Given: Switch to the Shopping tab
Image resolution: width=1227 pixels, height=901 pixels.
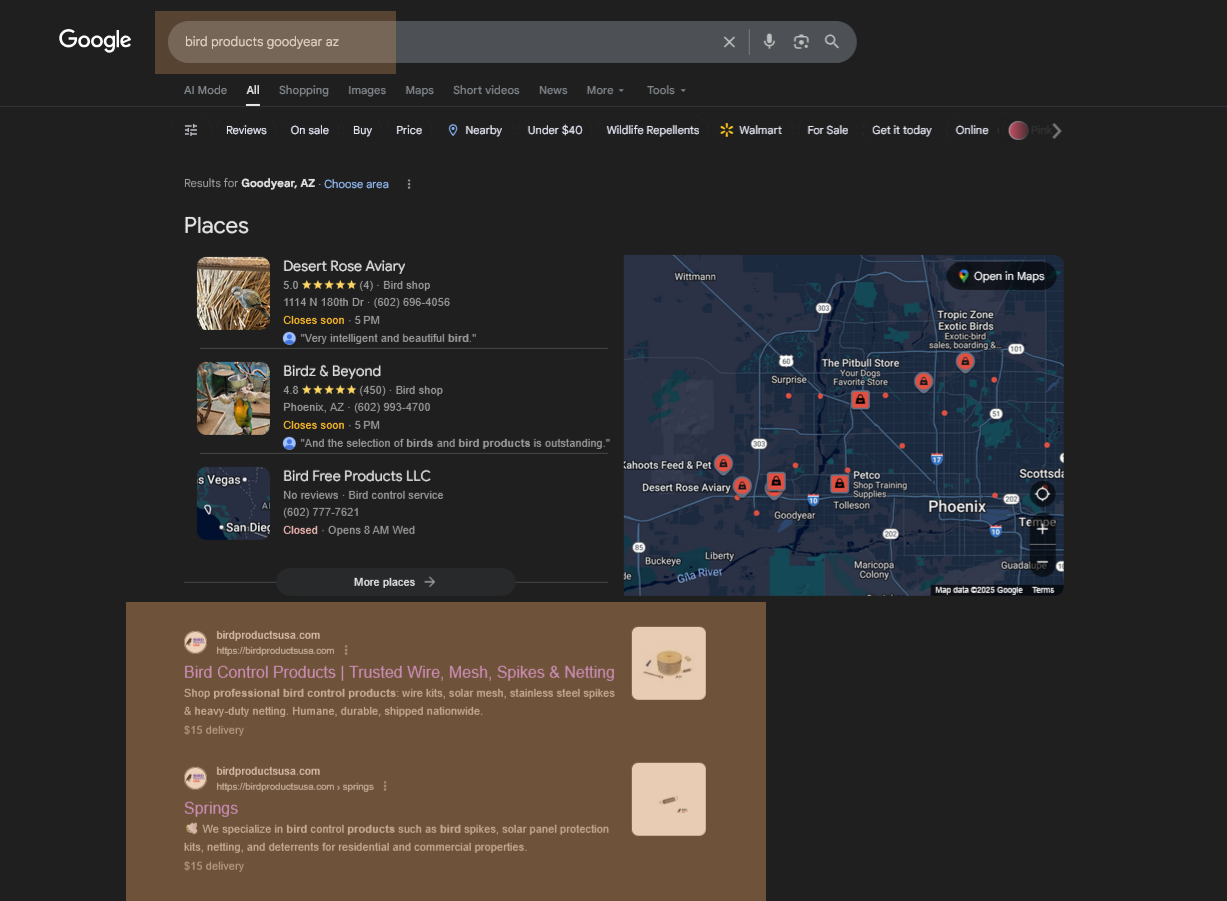Looking at the screenshot, I should pyautogui.click(x=303, y=90).
